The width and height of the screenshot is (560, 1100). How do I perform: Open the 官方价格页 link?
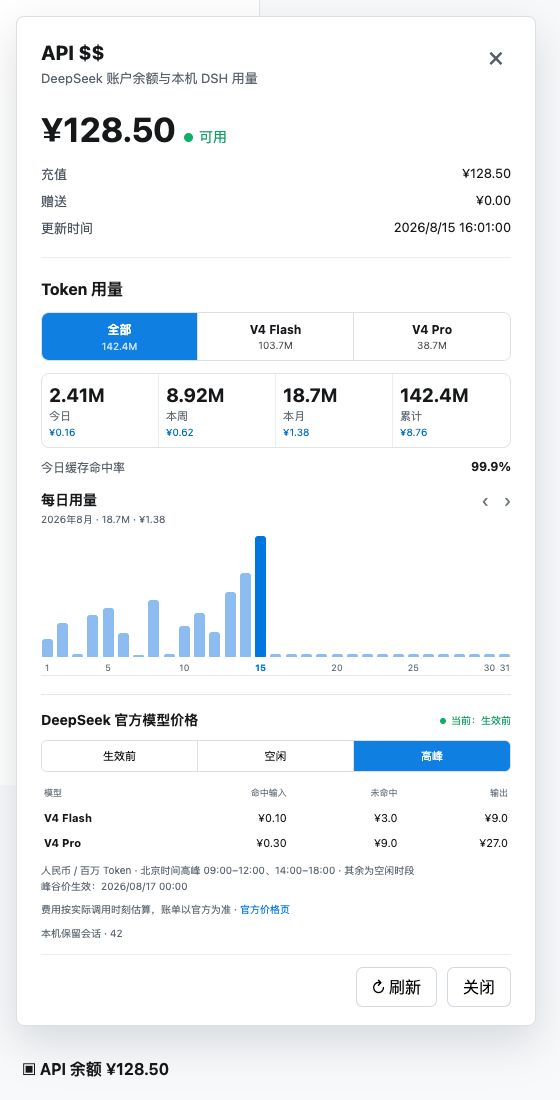point(265,910)
